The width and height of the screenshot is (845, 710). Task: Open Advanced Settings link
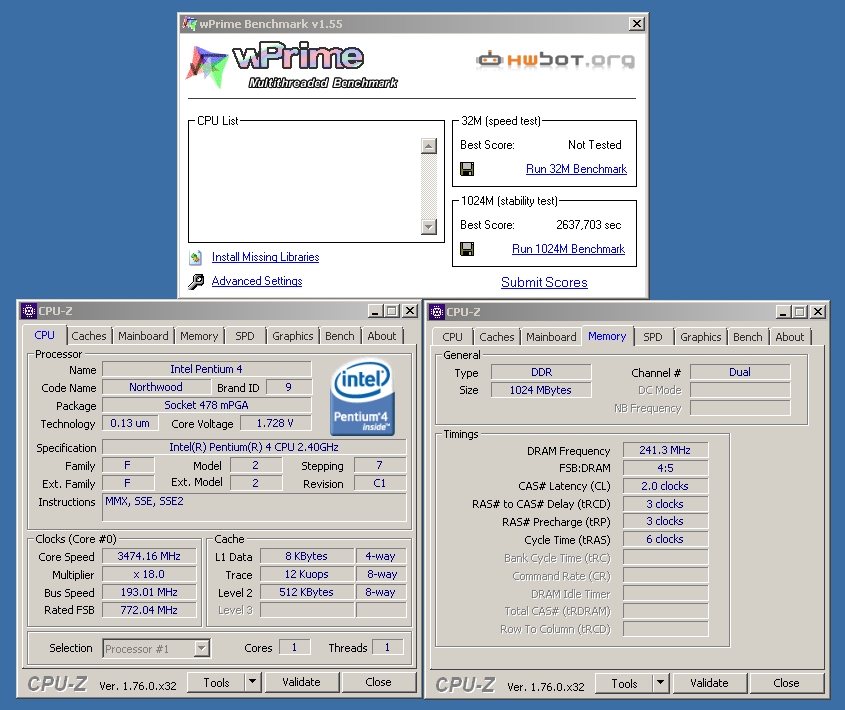point(257,281)
